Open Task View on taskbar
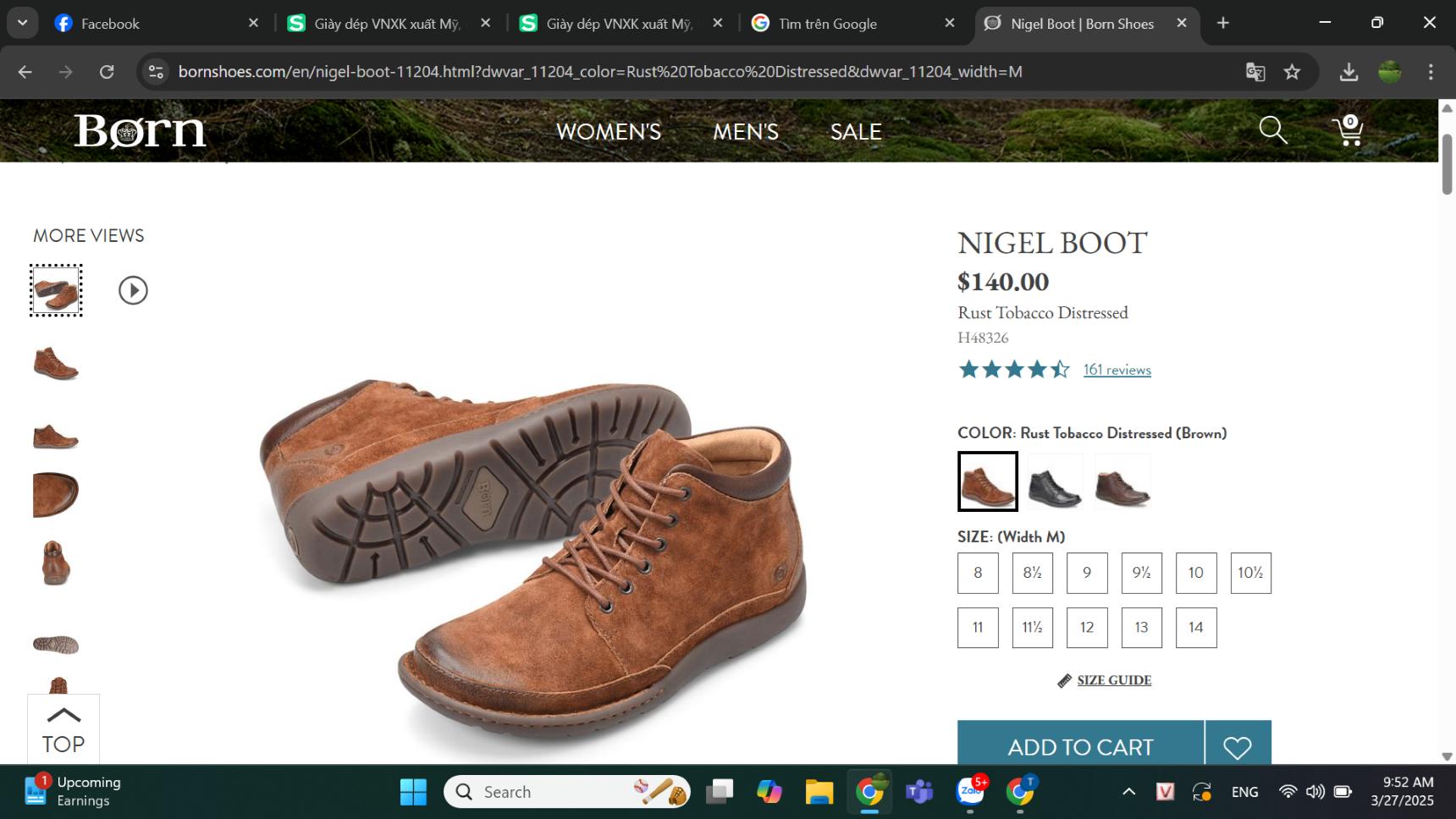 [x=719, y=792]
